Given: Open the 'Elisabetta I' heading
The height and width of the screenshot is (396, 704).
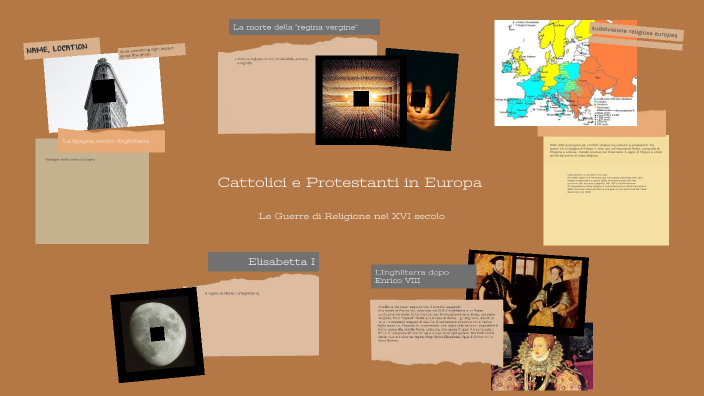Looking at the screenshot, I should [264, 261].
